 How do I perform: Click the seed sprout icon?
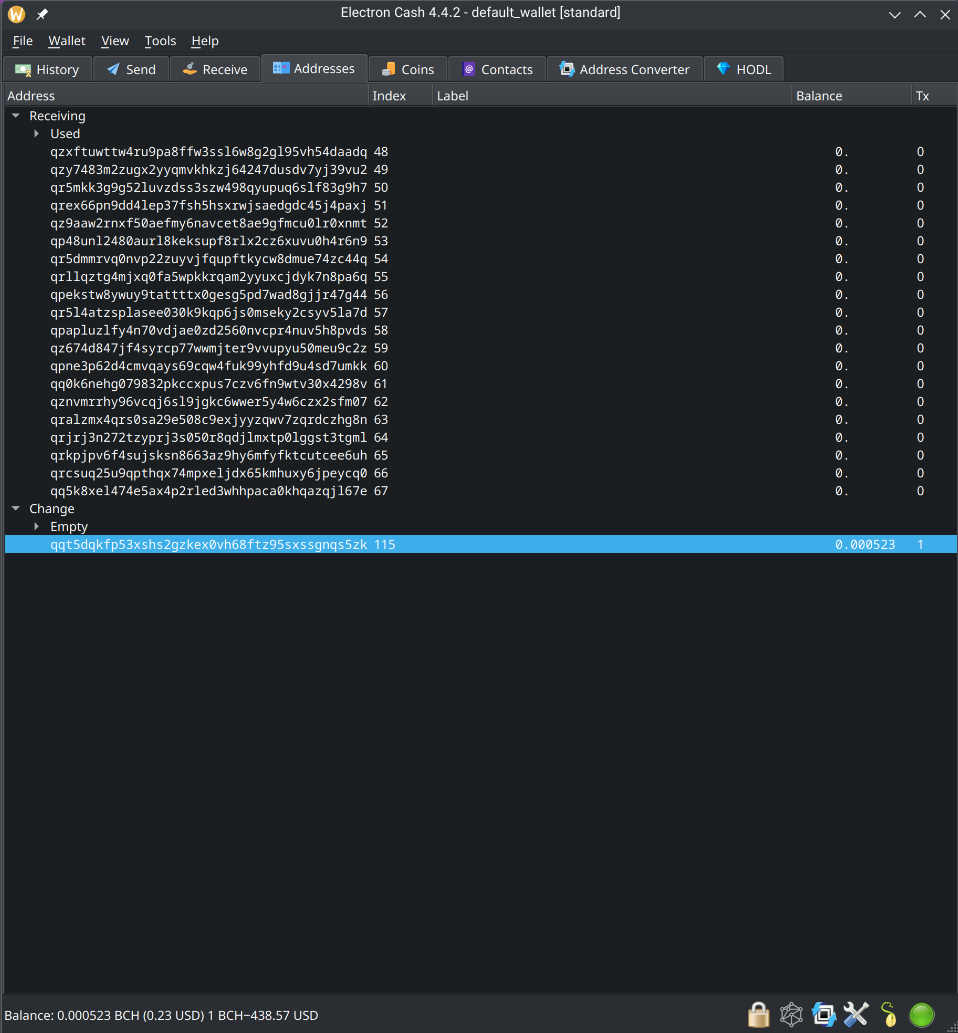tap(889, 1015)
